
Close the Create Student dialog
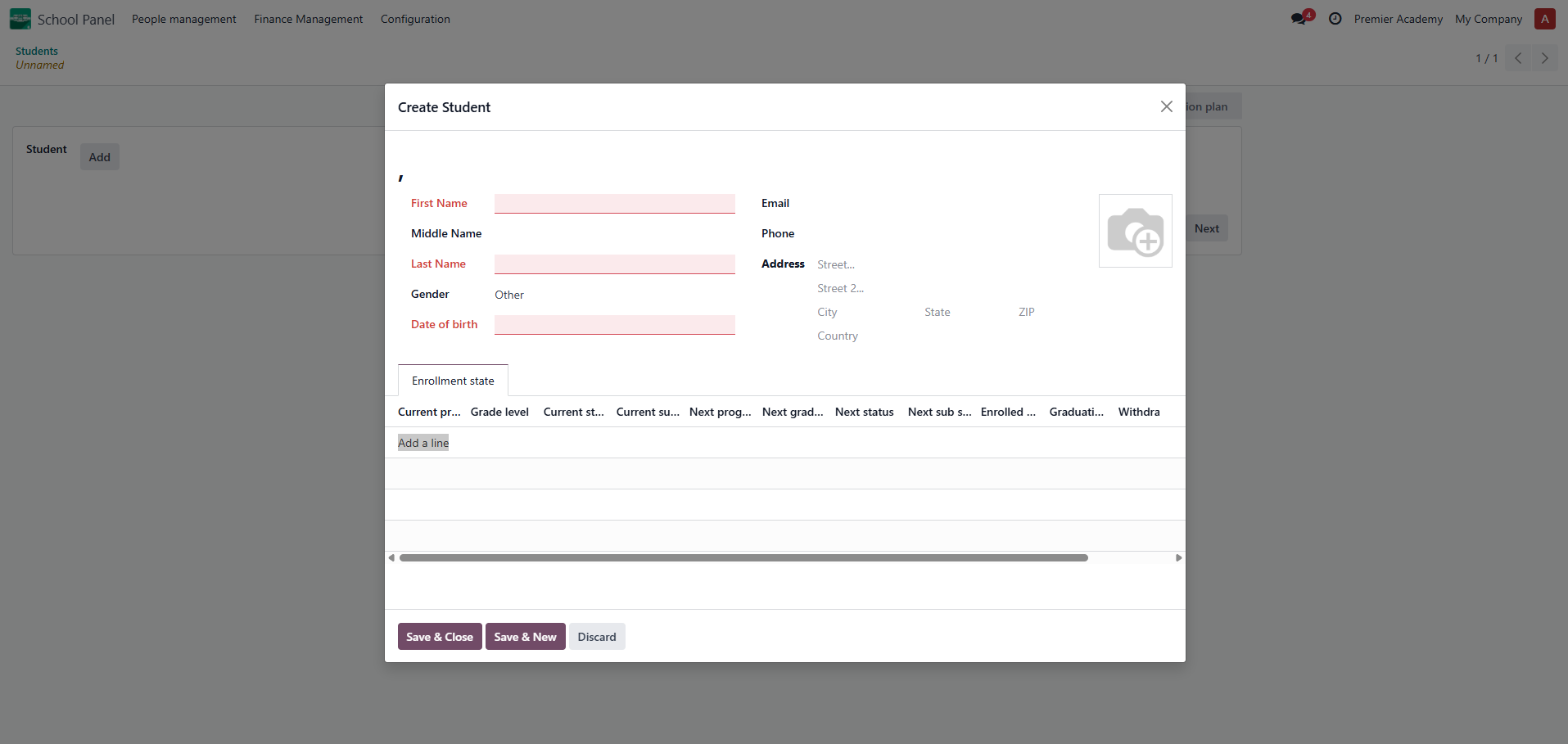1166,106
